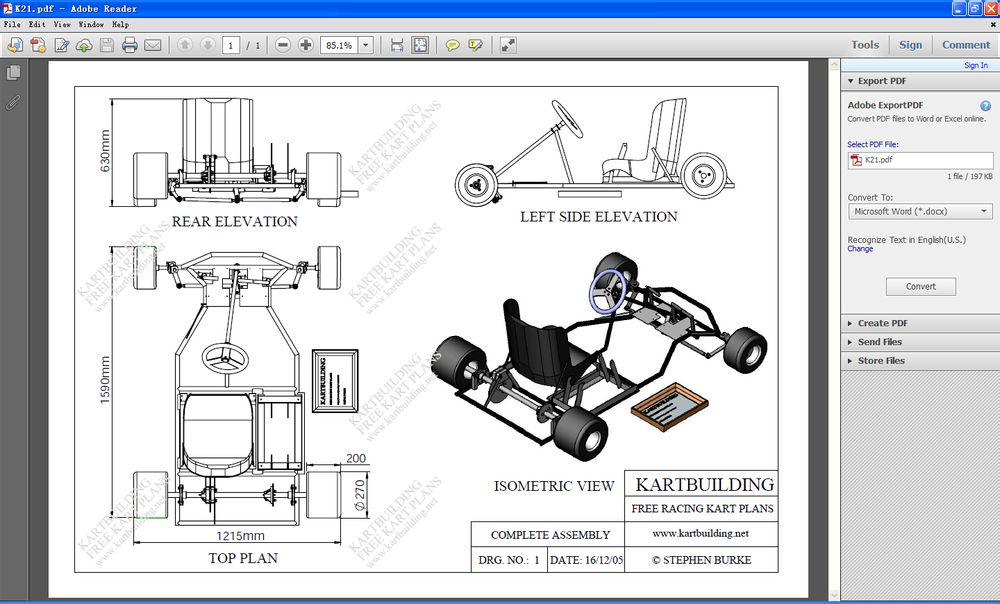1000x604 pixels.
Task: Click the '1 file / 197 KB' text
Action: click(969, 177)
